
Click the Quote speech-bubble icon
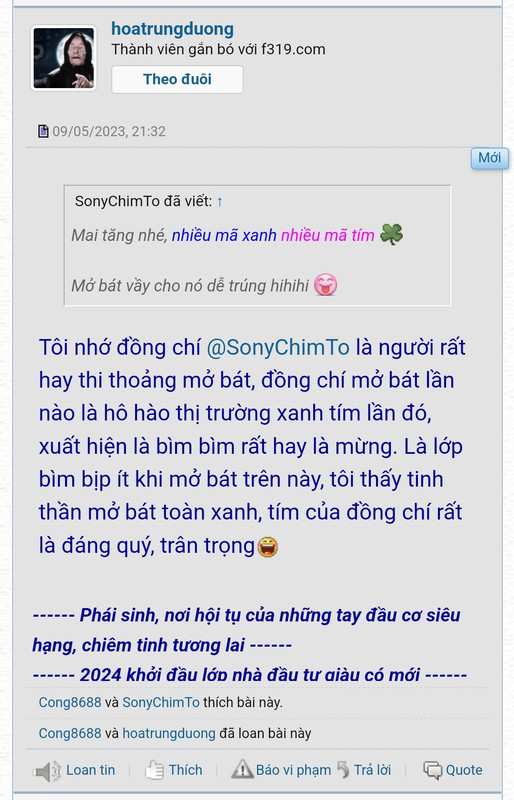[433, 770]
